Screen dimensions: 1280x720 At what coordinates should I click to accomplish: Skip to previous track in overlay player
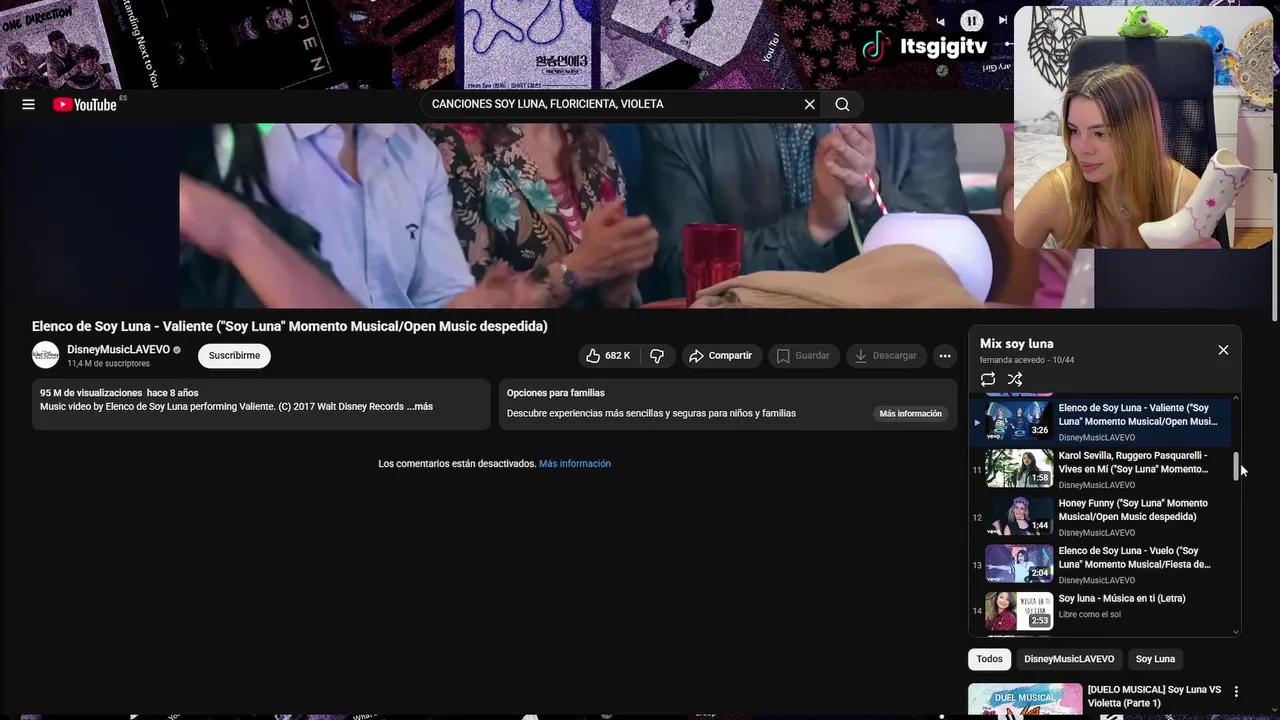tap(940, 21)
